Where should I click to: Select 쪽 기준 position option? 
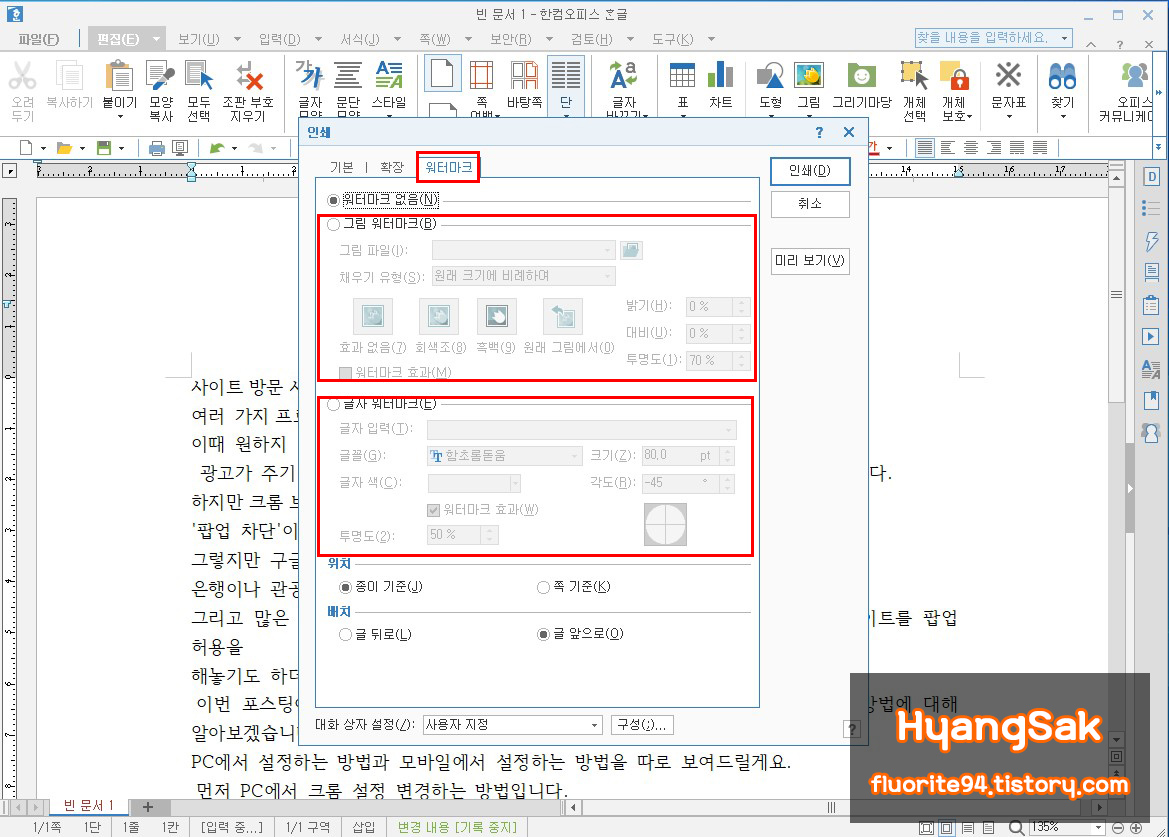coord(543,587)
